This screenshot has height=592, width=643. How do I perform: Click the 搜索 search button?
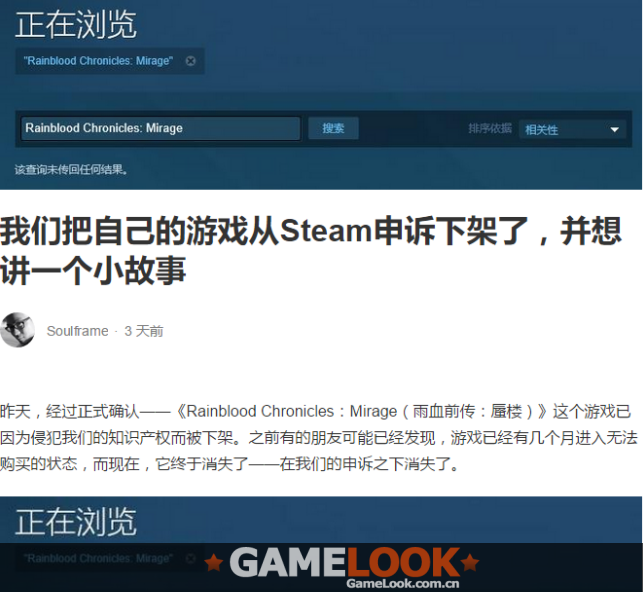pos(333,128)
